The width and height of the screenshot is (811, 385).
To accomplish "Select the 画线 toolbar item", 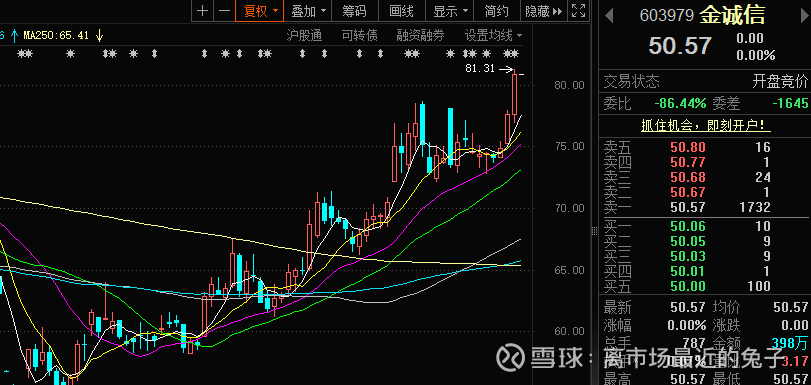I will point(402,11).
